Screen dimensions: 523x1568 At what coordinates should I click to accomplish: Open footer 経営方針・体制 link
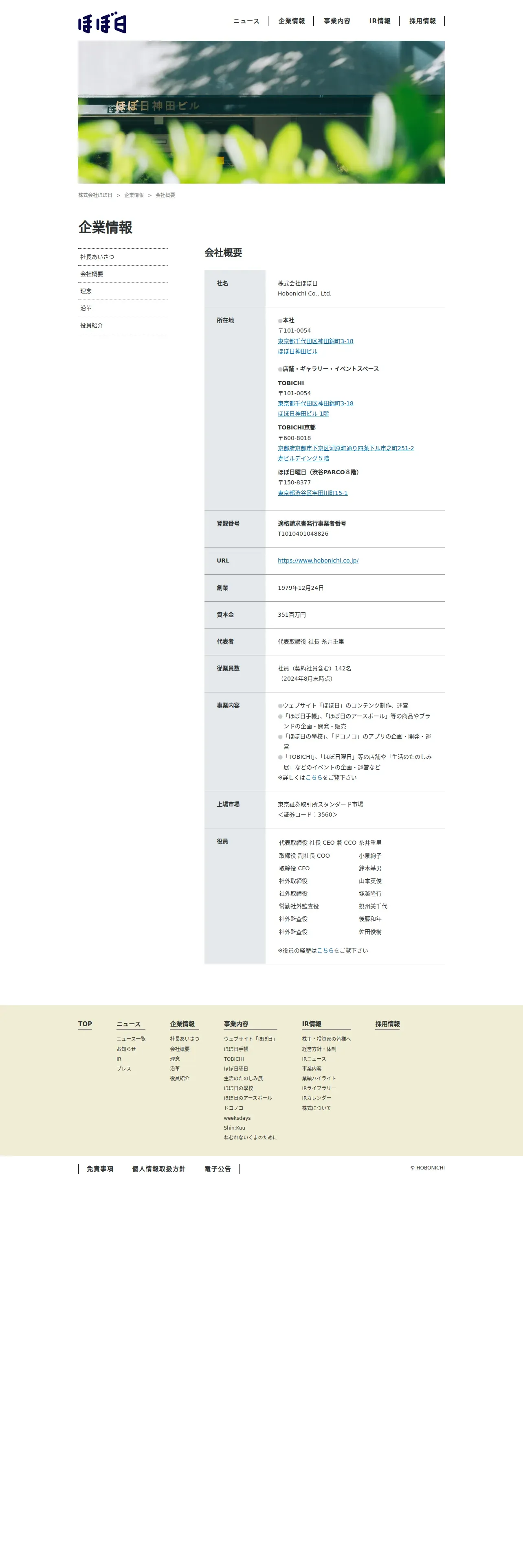point(319,1049)
